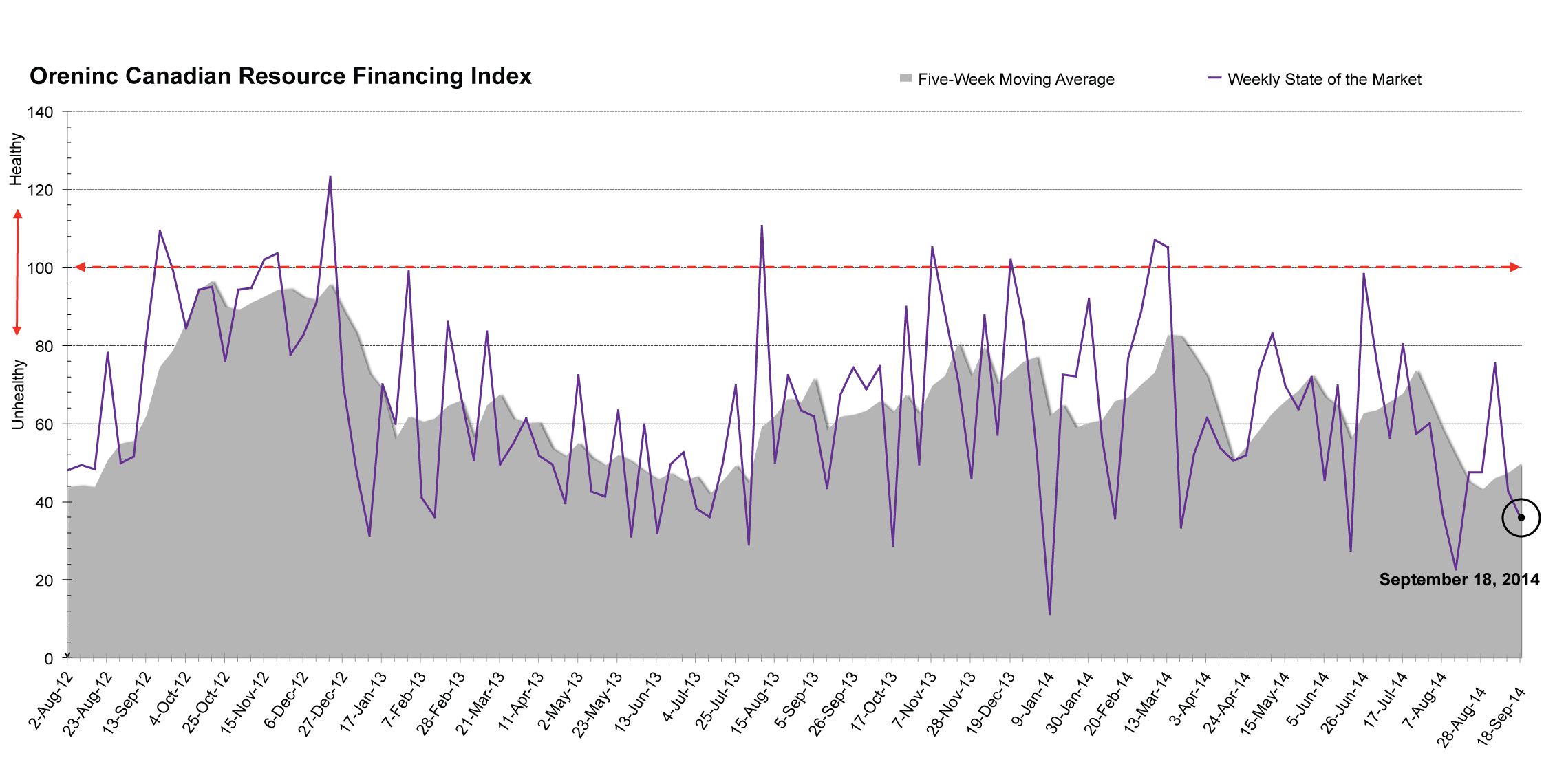The image size is (1544, 784).
Task: Click the x-axis date label 28-Nov-13
Action: [951, 703]
